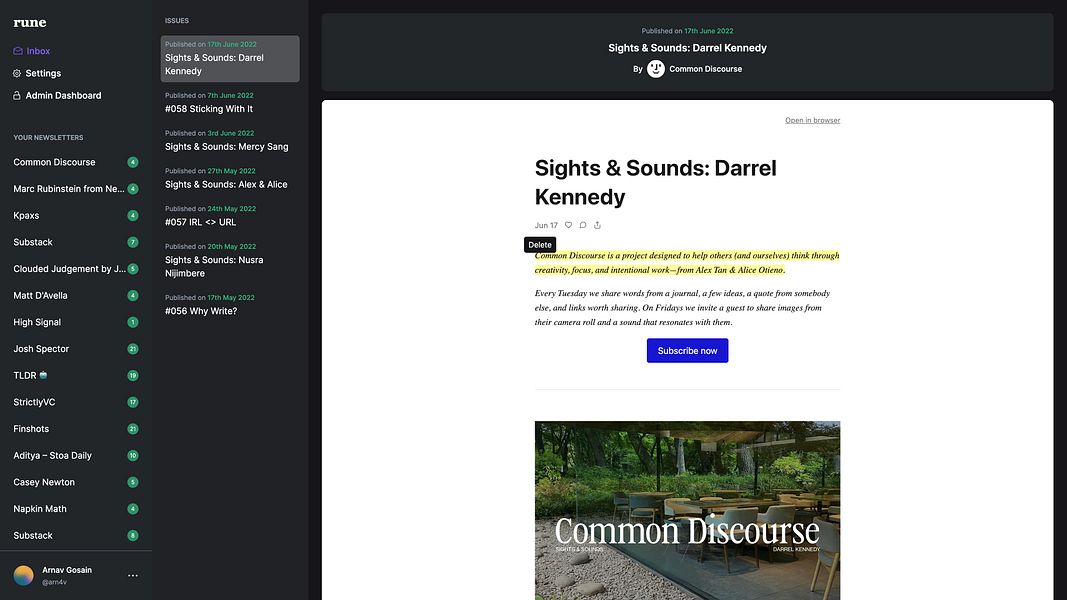
Task: Share the post with share icon
Action: pos(597,225)
